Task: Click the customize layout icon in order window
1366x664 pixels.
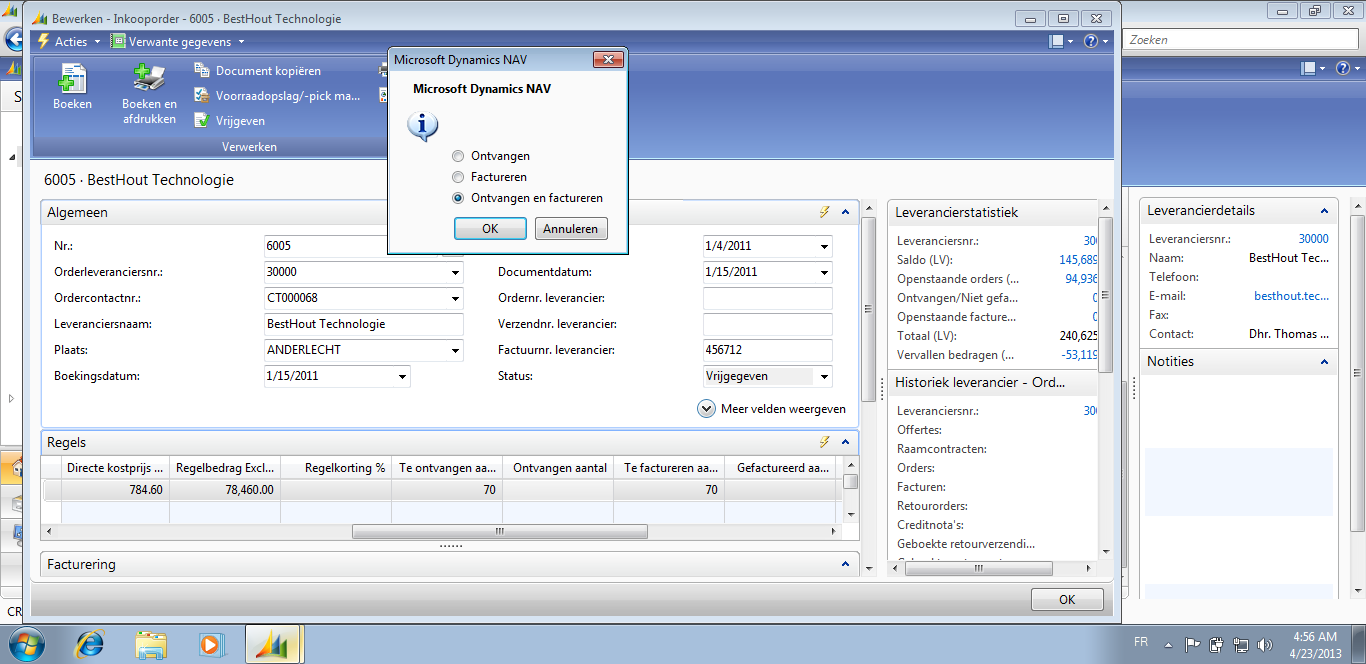Action: [1056, 41]
